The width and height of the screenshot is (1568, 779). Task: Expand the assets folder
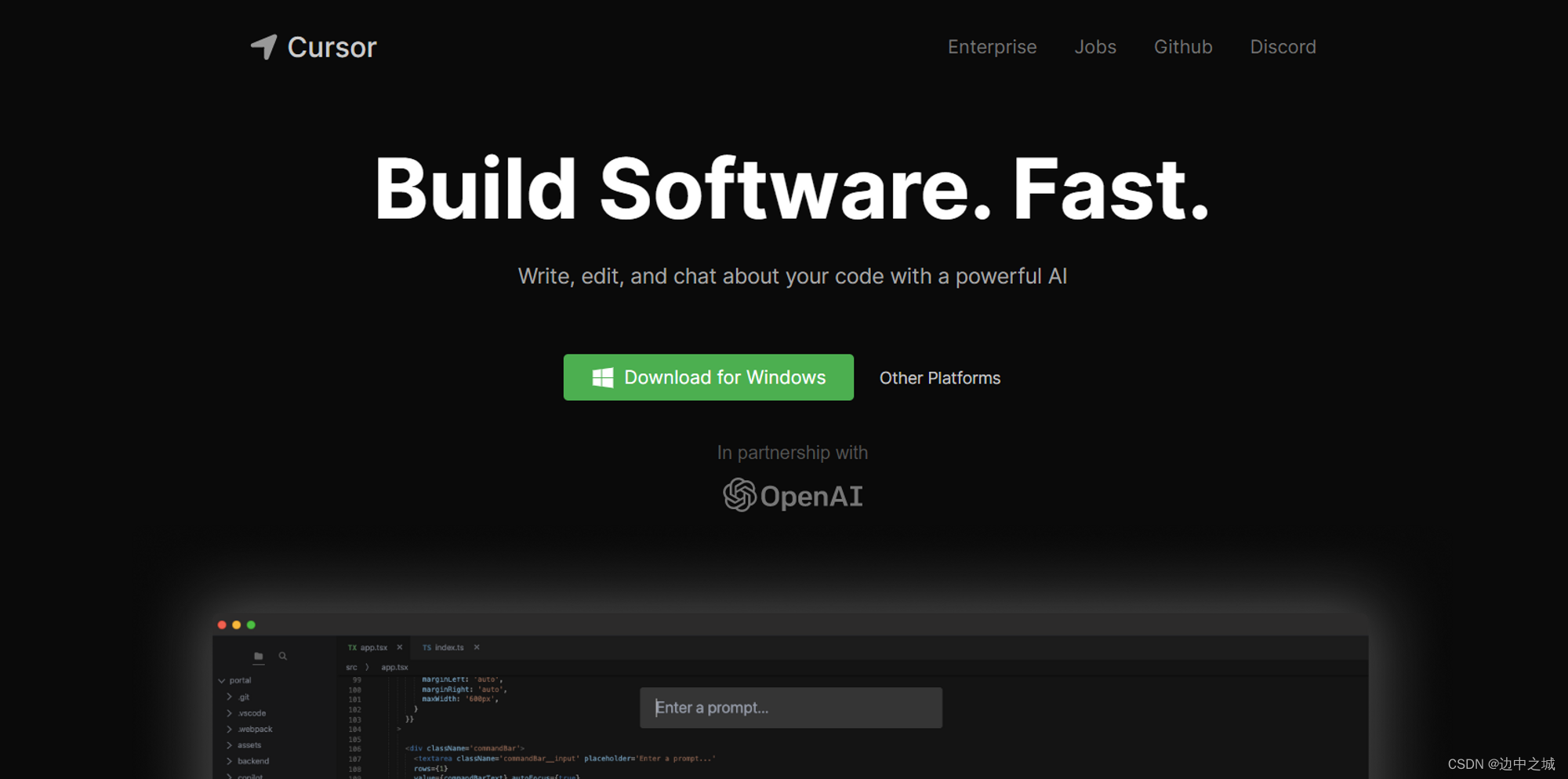point(229,745)
